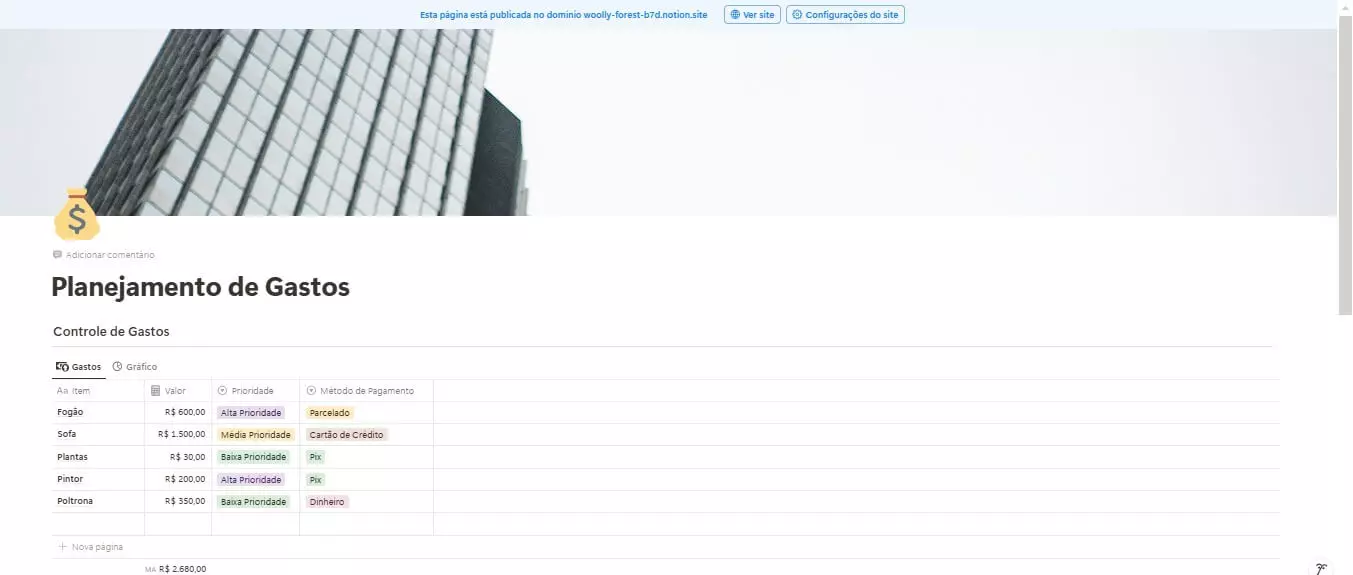Open the sum calculation under the Valor column

point(177,568)
